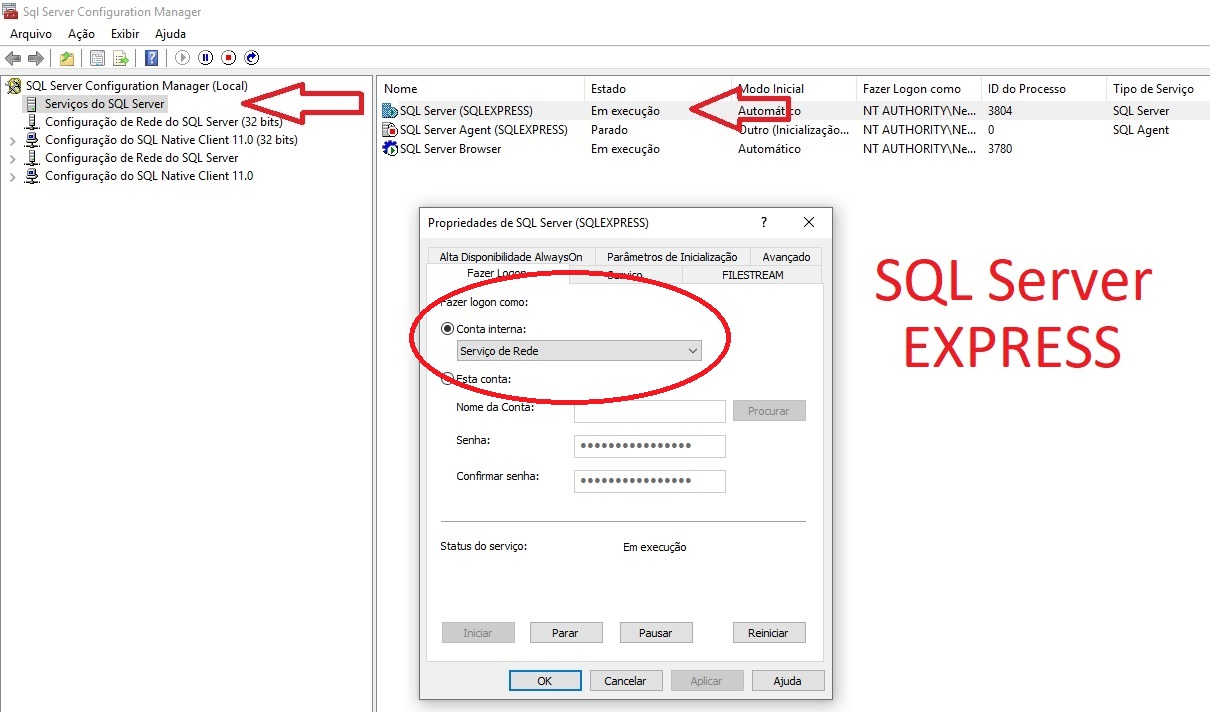
Task: Switch to the FILESTREAM tab
Action: pyautogui.click(x=752, y=275)
